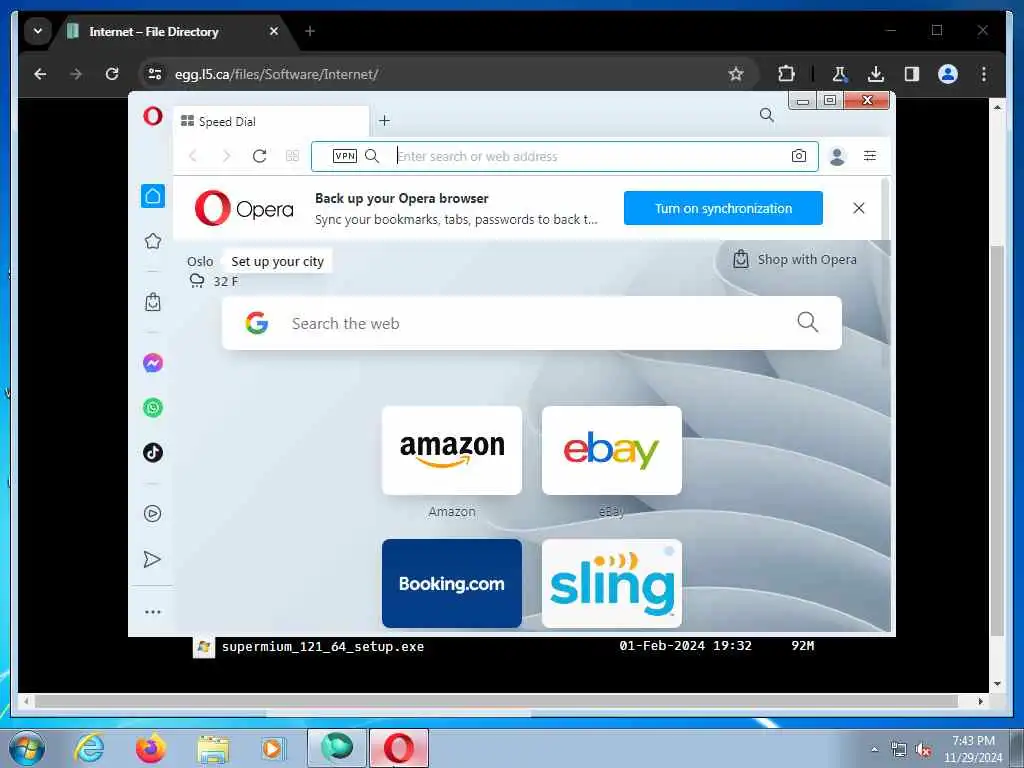The width and height of the screenshot is (1024, 768).
Task: Click the Opera menu logo icon
Action: pyautogui.click(x=153, y=116)
